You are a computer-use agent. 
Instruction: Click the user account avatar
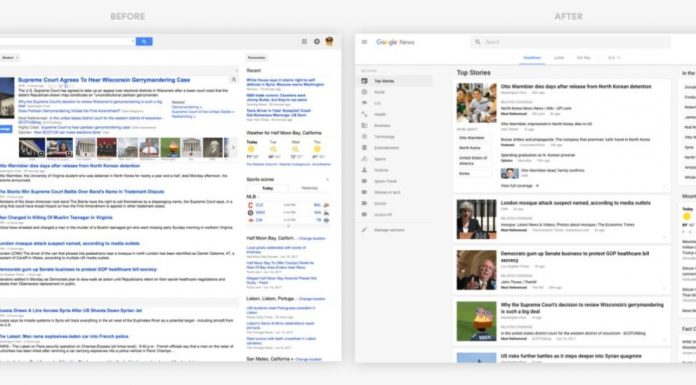pos(329,41)
